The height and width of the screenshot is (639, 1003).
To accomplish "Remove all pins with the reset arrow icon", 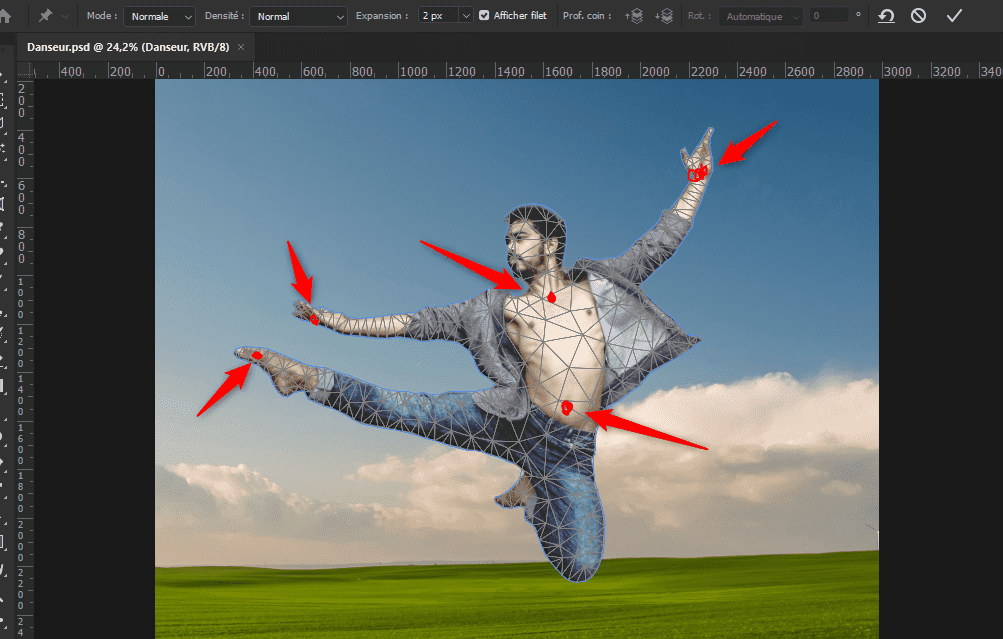I will (x=886, y=15).
